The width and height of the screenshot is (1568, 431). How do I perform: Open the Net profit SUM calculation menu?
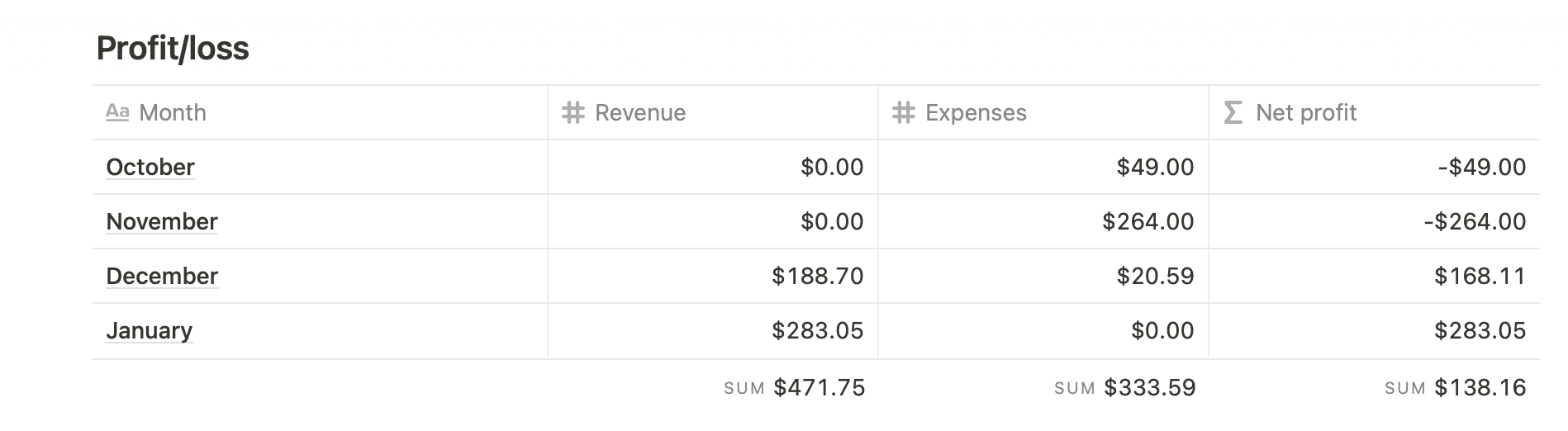(1455, 387)
